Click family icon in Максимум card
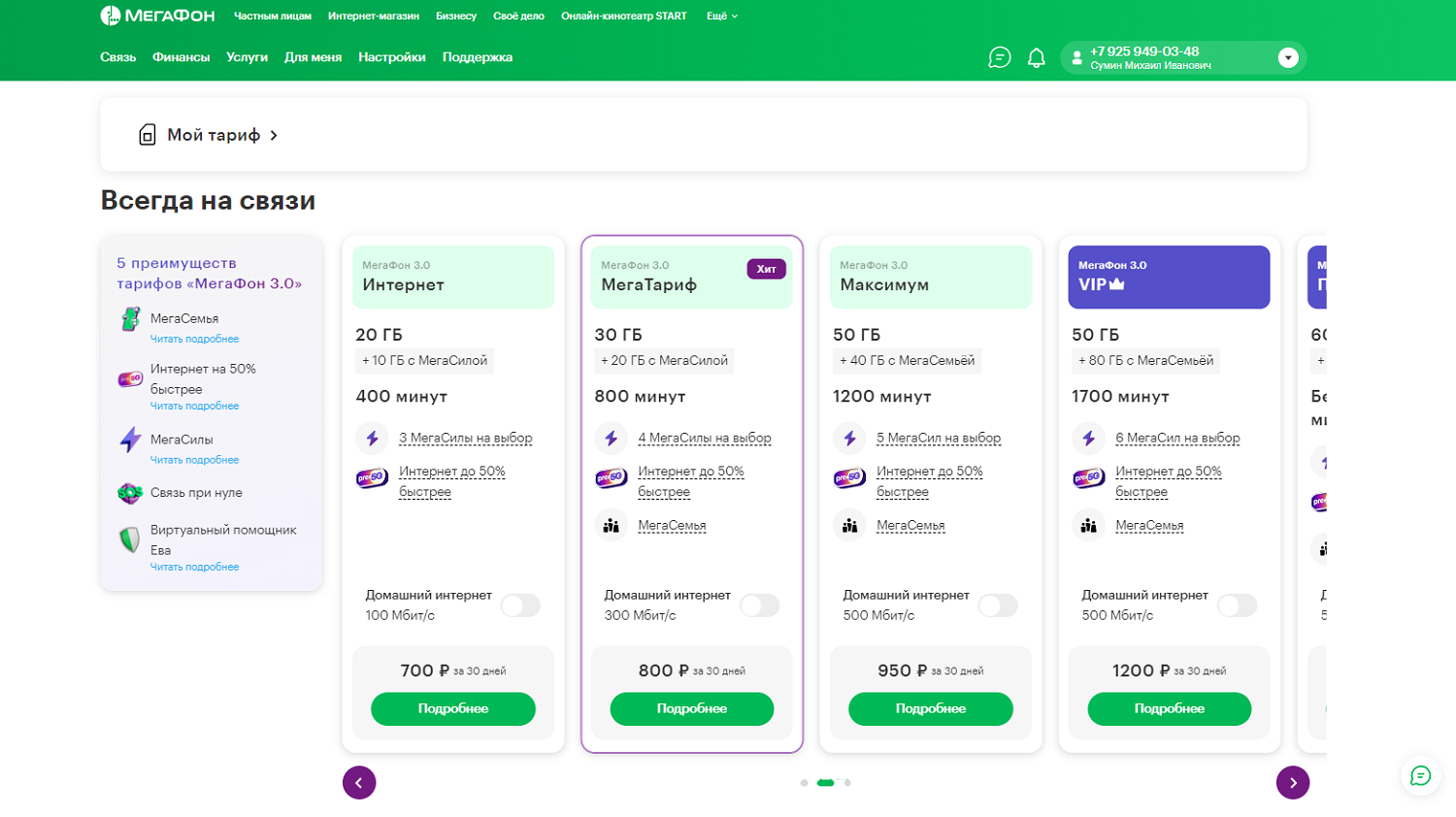 [x=849, y=526]
